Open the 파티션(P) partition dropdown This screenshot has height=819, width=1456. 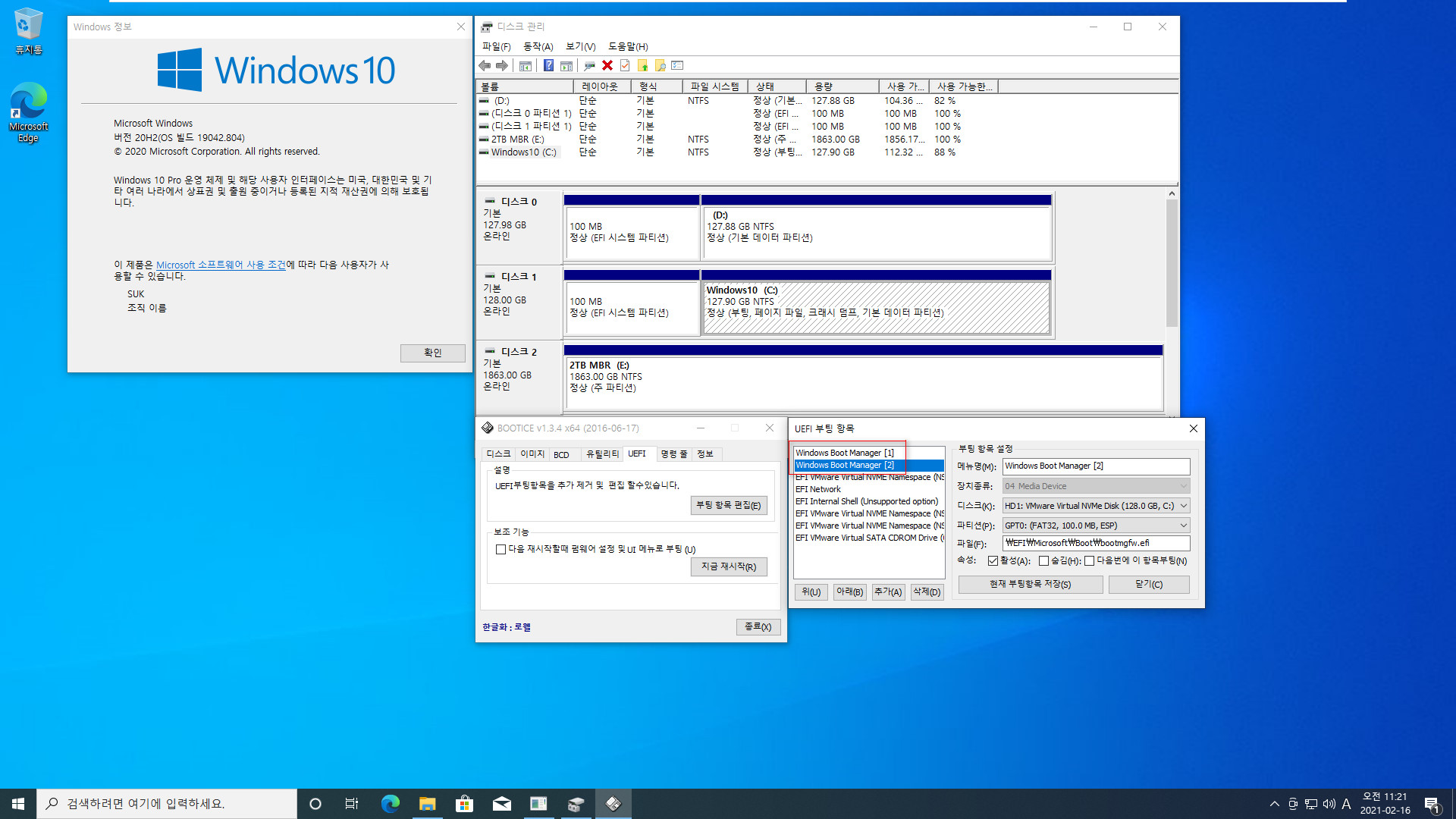[1096, 526]
